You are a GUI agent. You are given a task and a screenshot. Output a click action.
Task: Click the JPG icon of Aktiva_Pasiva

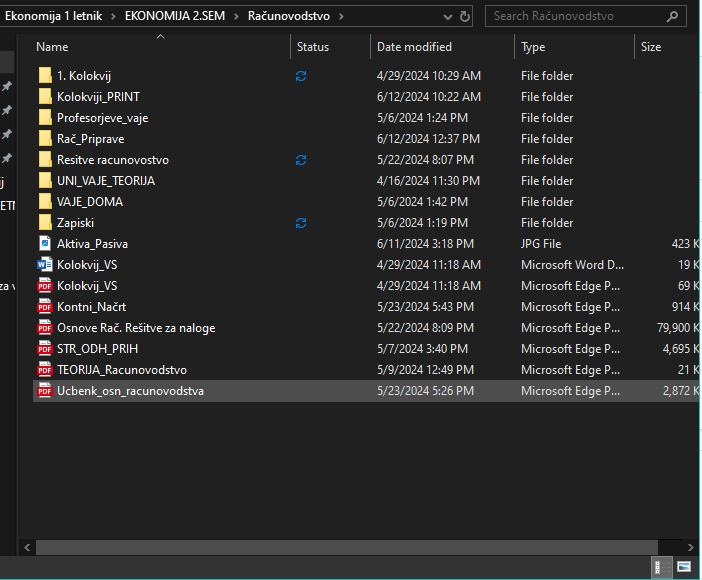pyautogui.click(x=44, y=244)
